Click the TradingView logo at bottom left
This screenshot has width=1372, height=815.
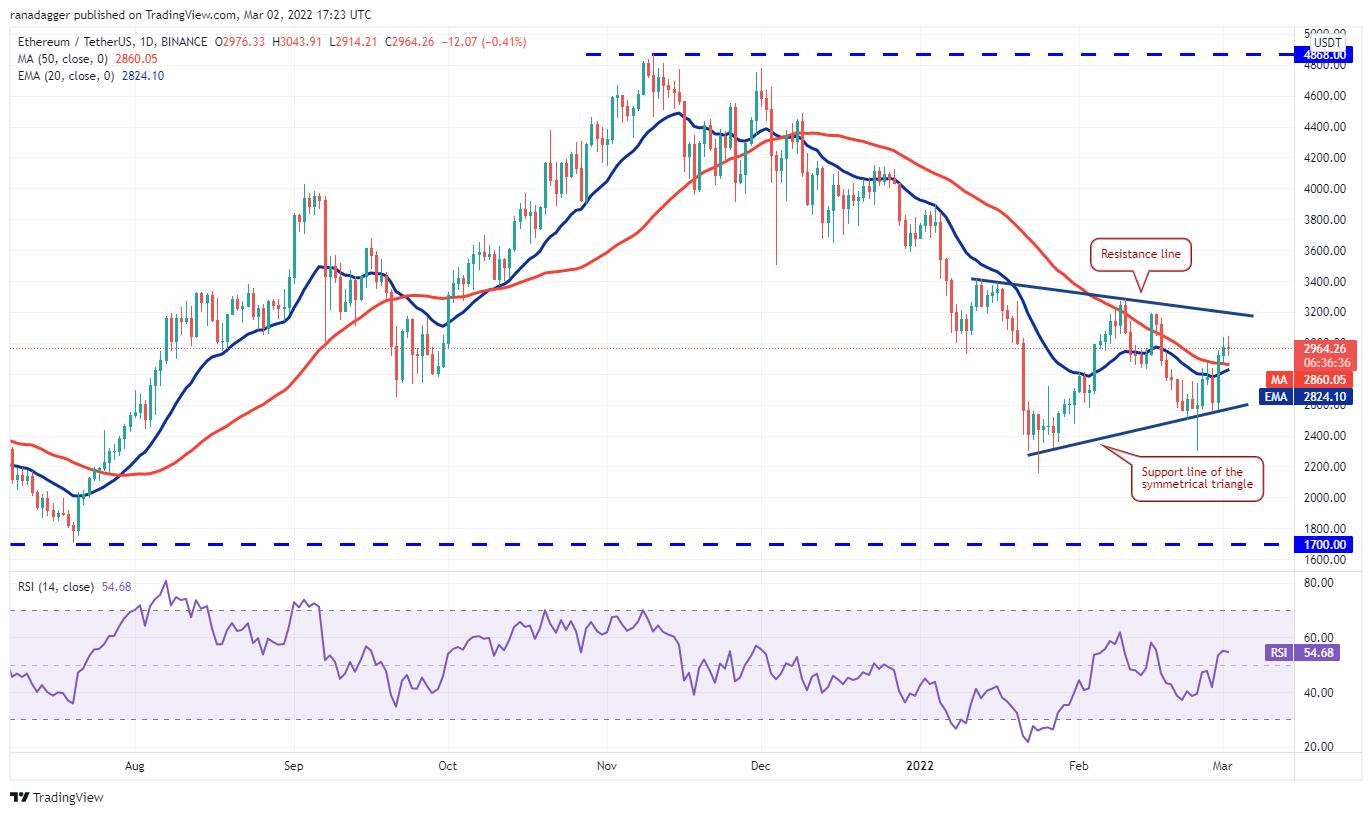click(57, 798)
